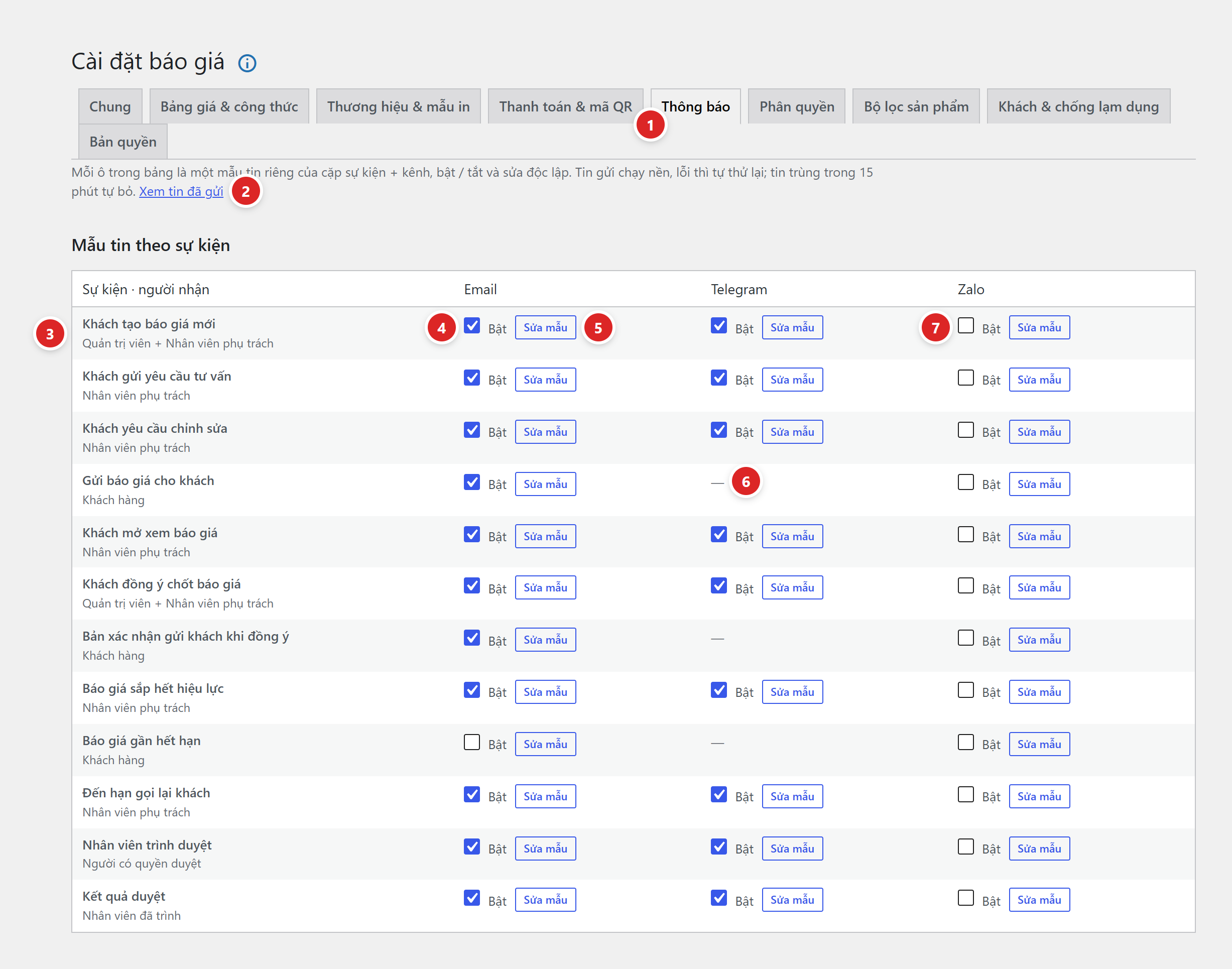Toggle Telegram for Báo giá sắp hết hiệu lực
This screenshot has height=969, width=1232.
719,690
